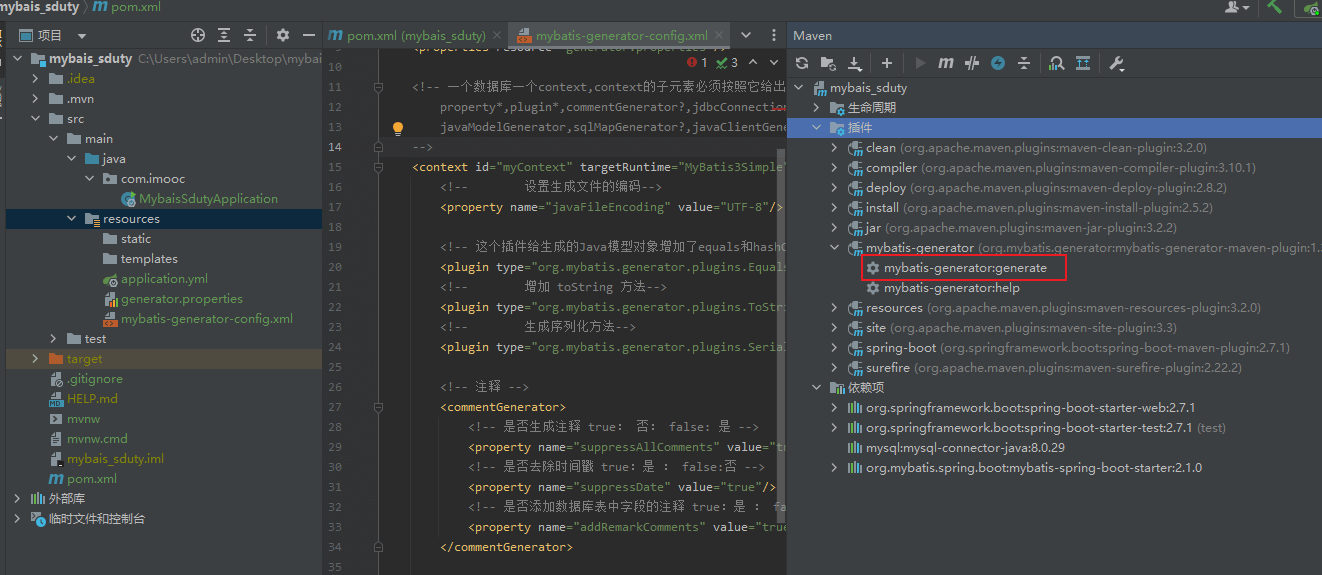This screenshot has width=1322, height=575.
Task: Click fold marker on context line 15
Action: pyautogui.click(x=379, y=167)
